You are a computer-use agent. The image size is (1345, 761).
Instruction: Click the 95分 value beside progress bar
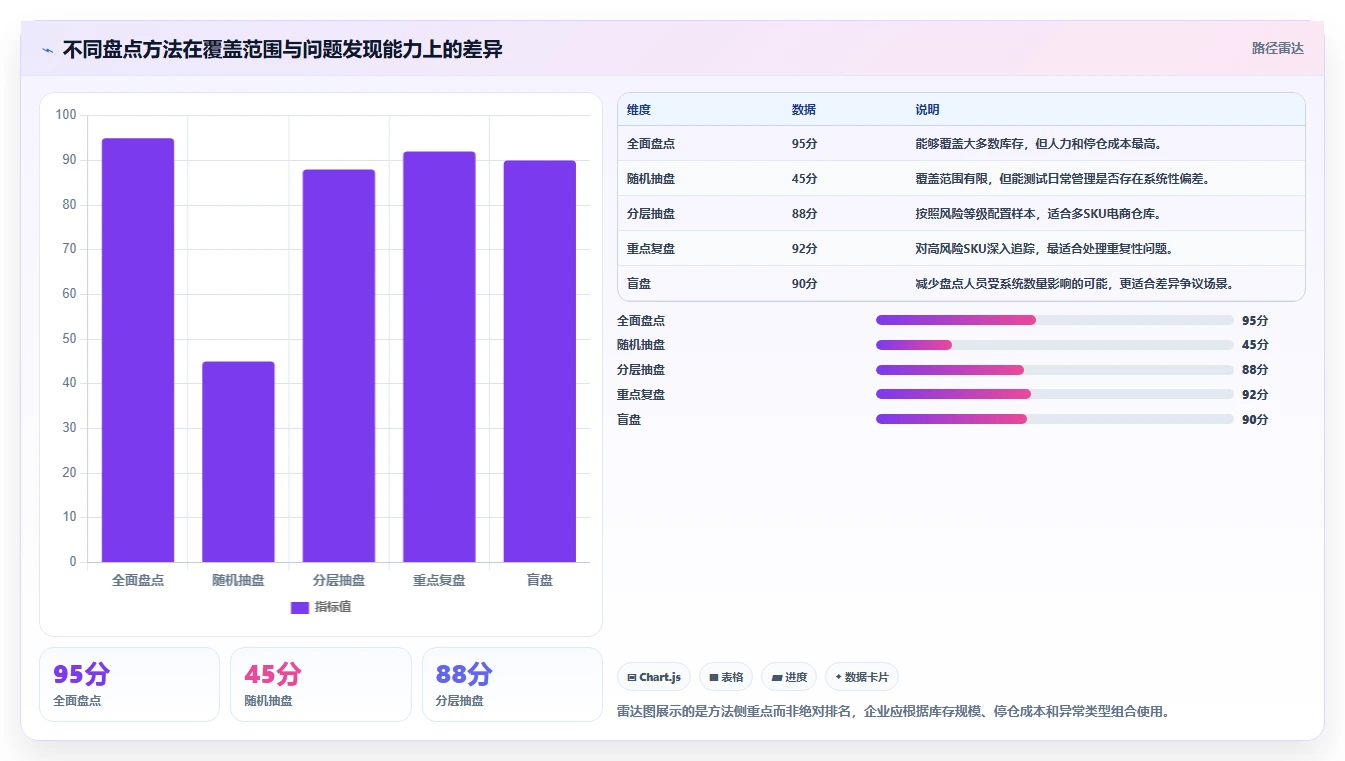coord(1255,320)
